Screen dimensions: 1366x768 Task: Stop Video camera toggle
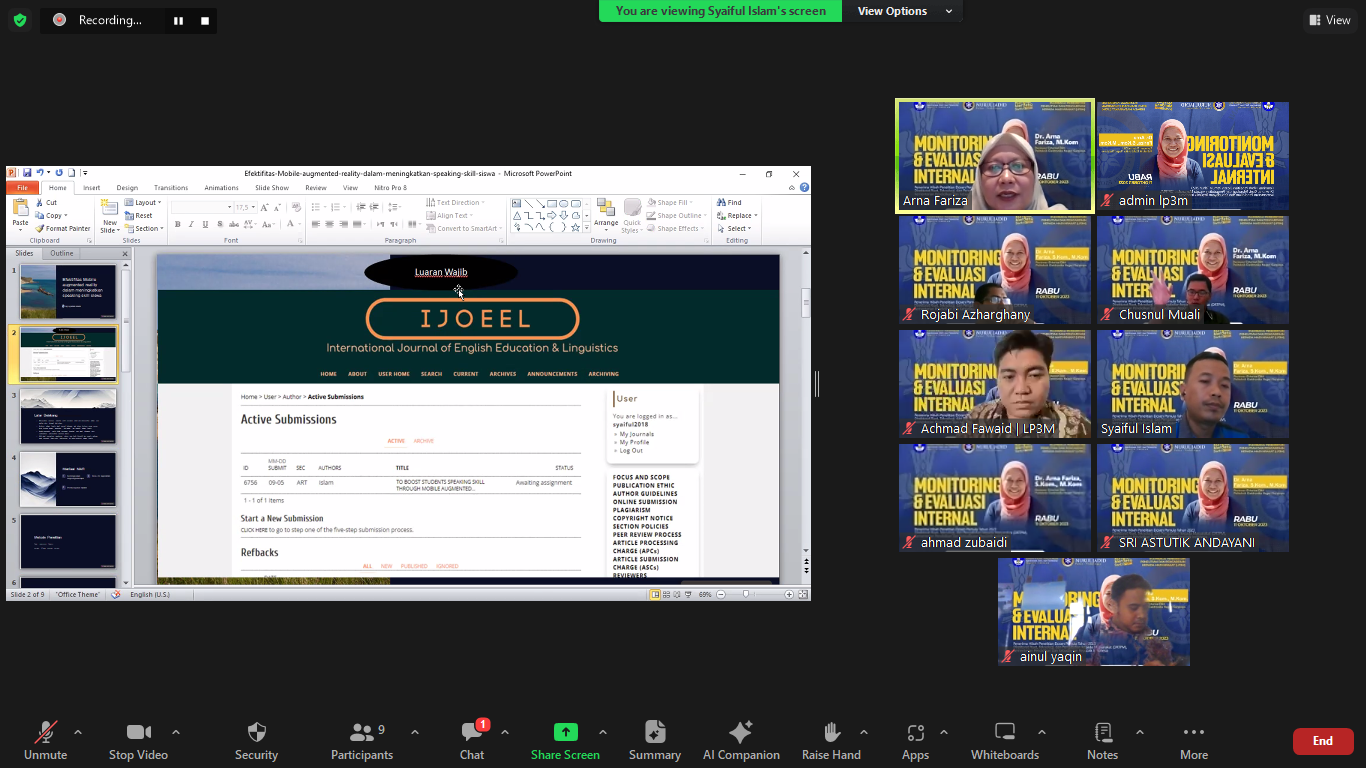138,733
